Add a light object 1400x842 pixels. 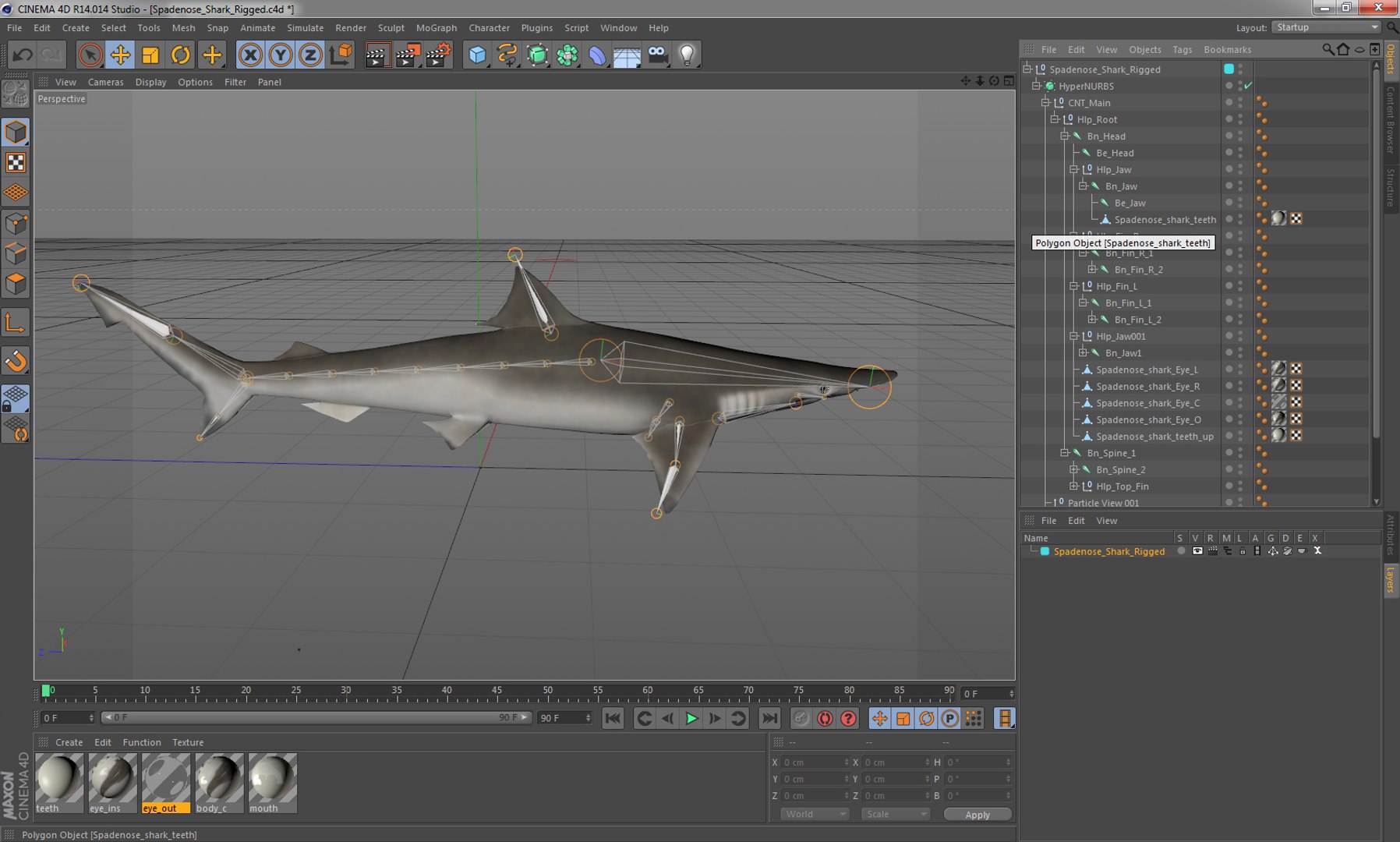tap(687, 55)
